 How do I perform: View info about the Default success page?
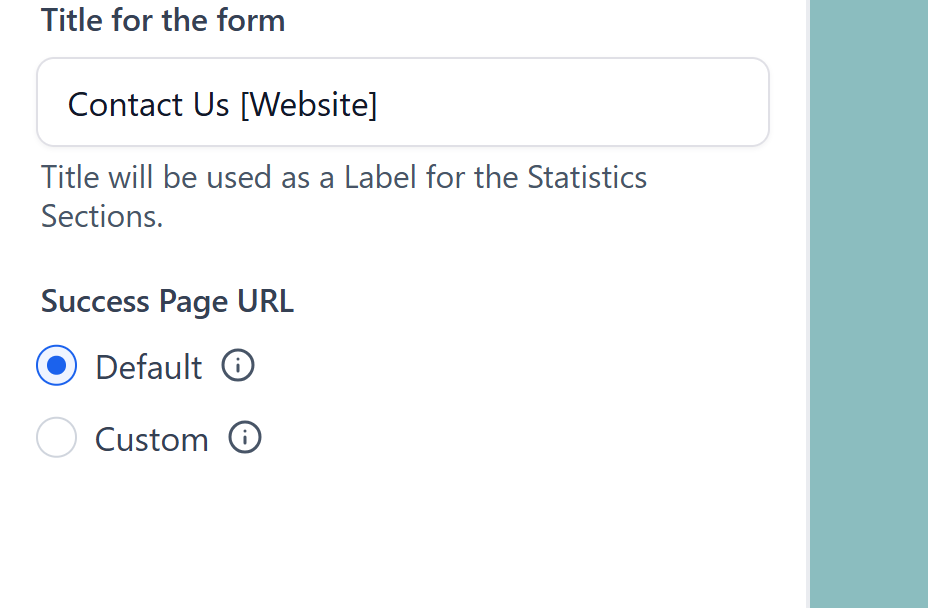pyautogui.click(x=238, y=366)
